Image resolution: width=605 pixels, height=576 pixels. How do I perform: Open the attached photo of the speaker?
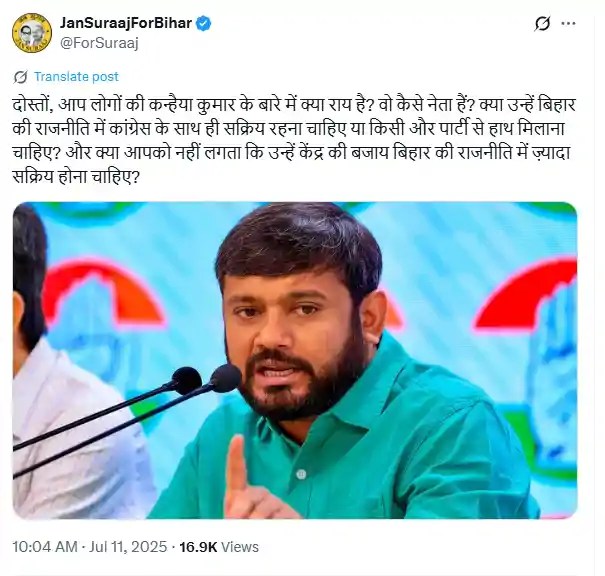point(295,360)
